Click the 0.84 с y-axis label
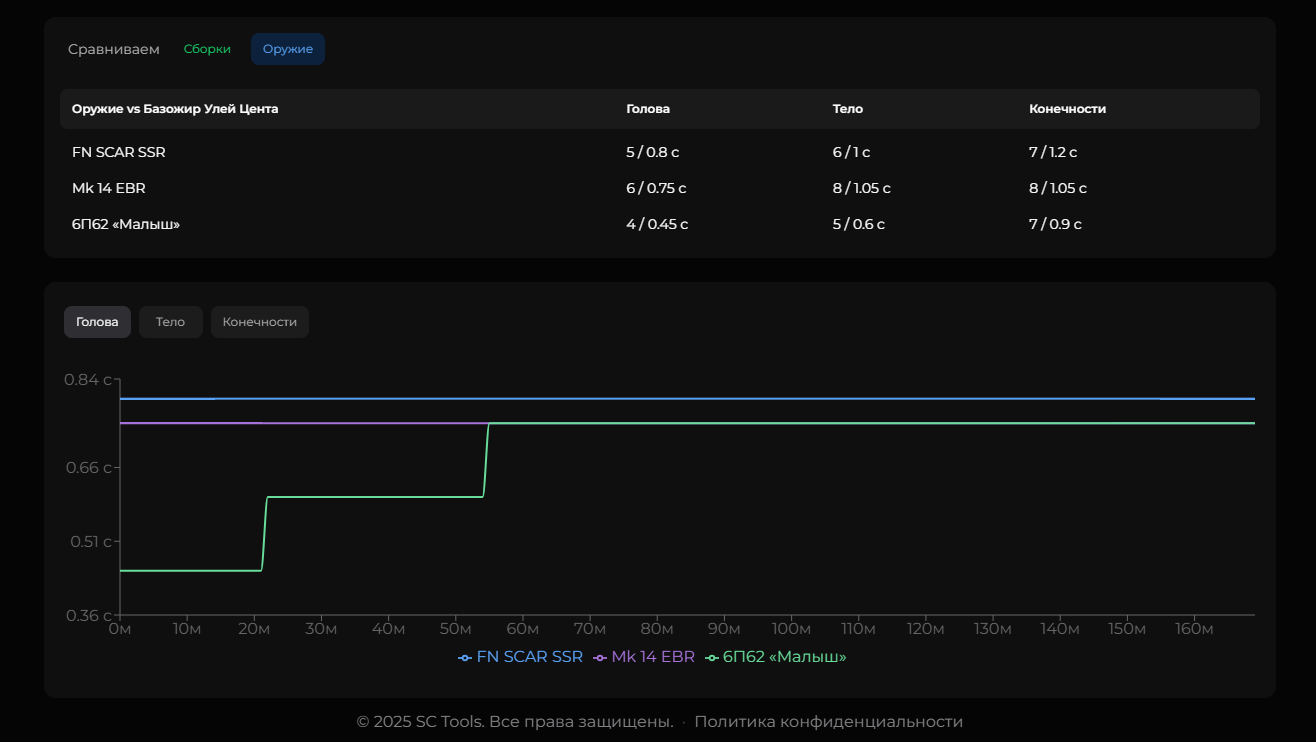The height and width of the screenshot is (742, 1316). coord(88,380)
